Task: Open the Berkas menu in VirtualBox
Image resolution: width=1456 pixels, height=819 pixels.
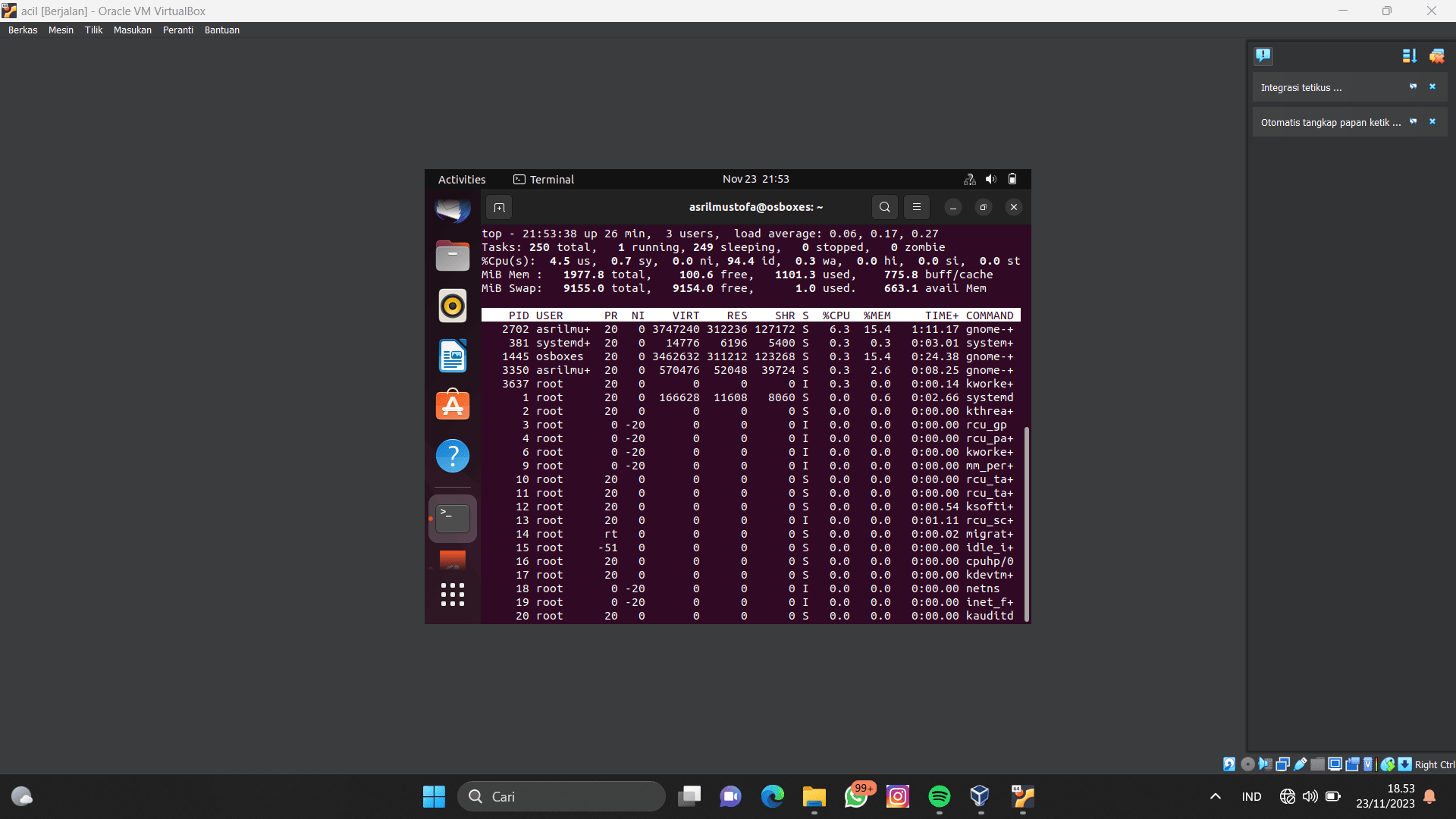Action: (x=23, y=30)
